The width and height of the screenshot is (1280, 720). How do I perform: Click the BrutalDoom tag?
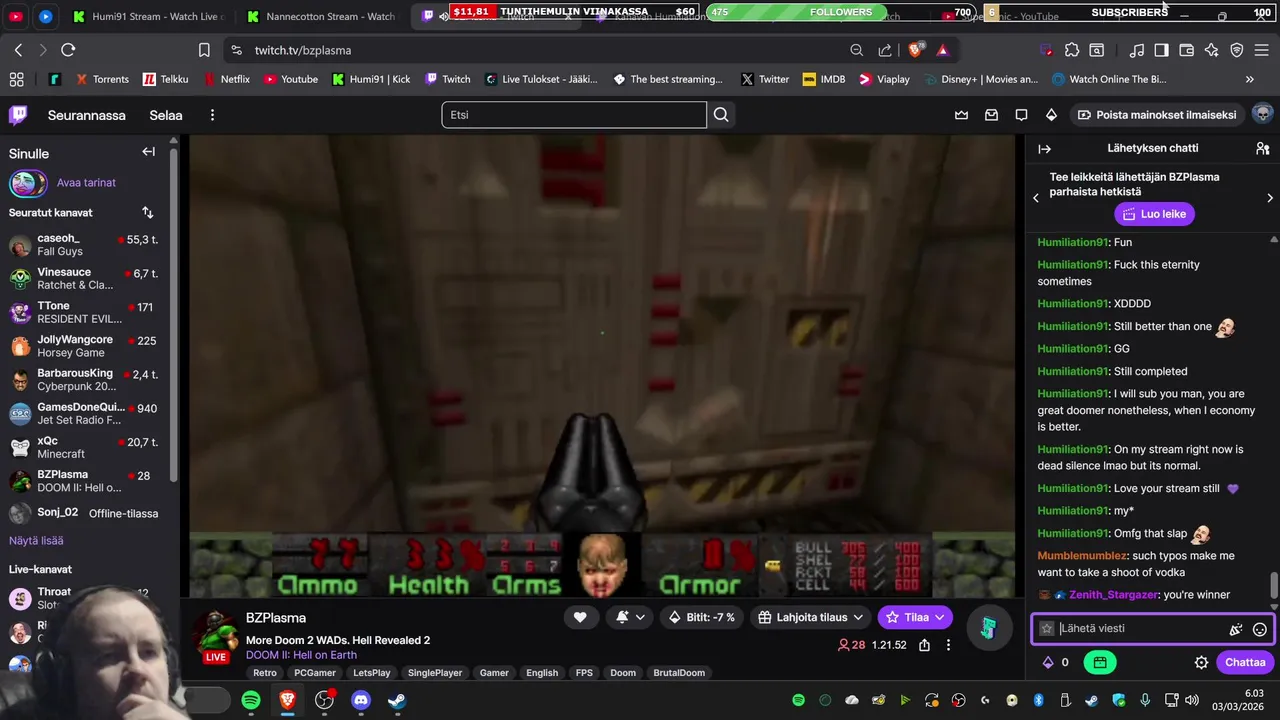click(679, 673)
